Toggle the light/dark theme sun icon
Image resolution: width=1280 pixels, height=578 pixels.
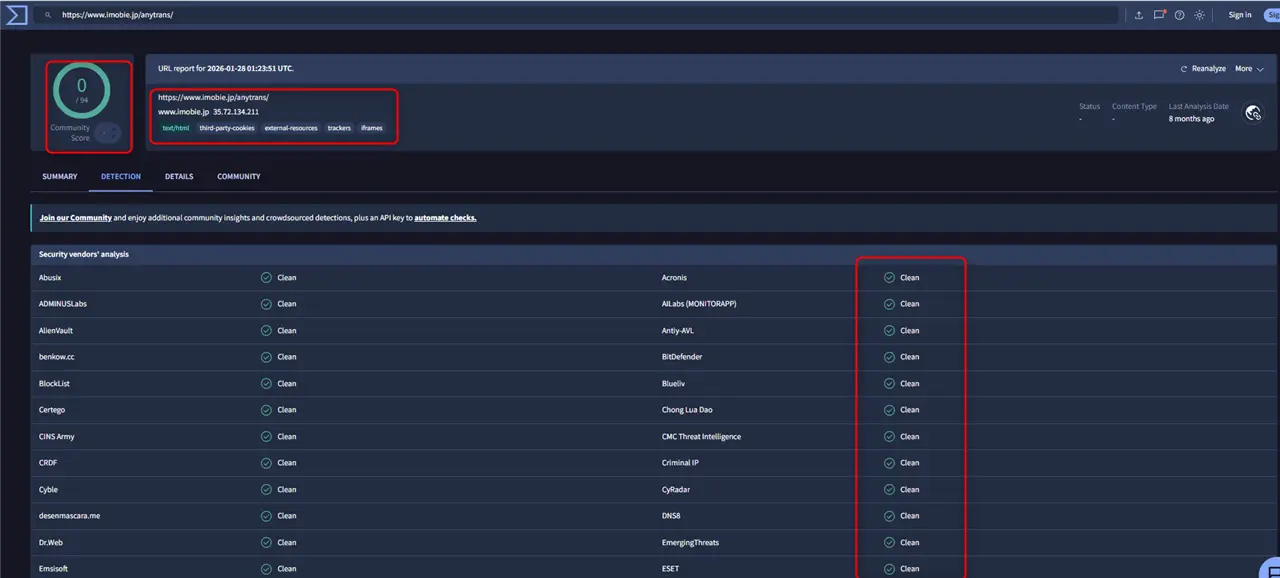pos(1200,15)
